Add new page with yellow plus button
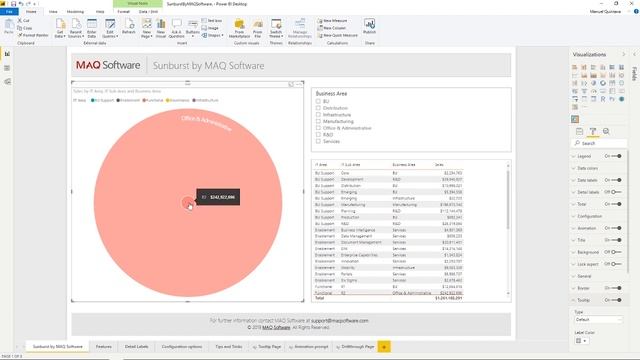Image resolution: width=640 pixels, height=360 pixels. 384,347
